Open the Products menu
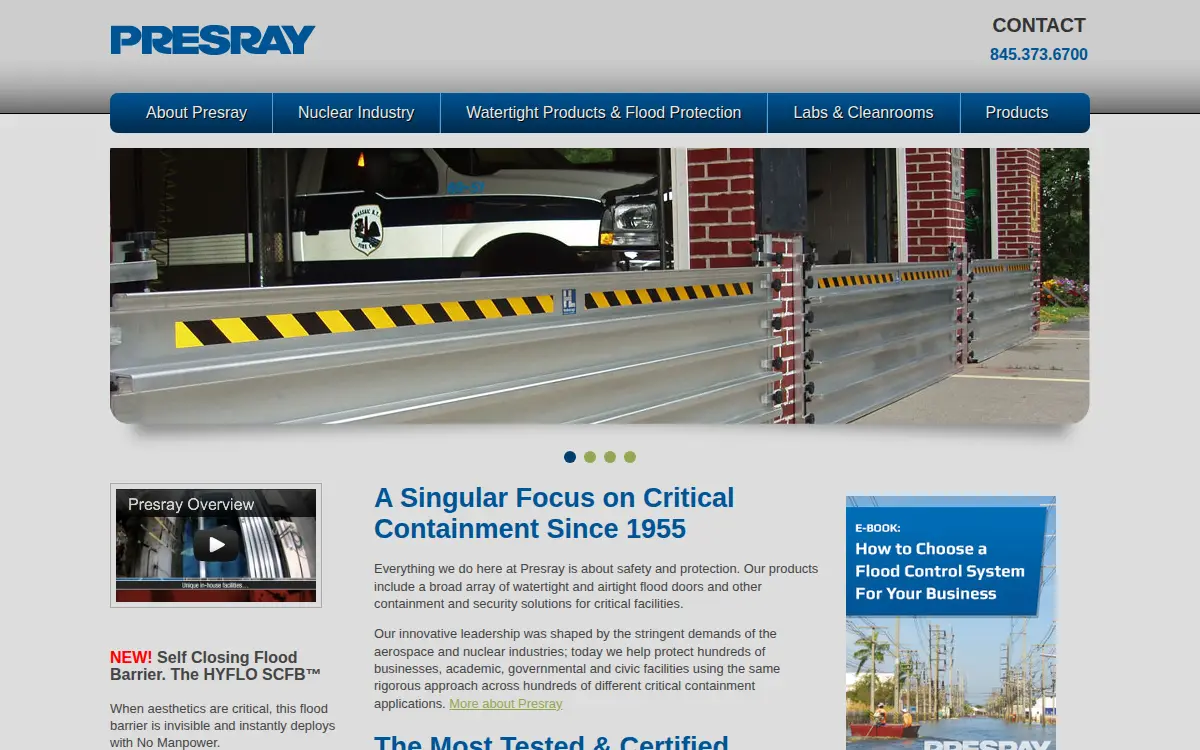The height and width of the screenshot is (750, 1200). pos(1017,113)
